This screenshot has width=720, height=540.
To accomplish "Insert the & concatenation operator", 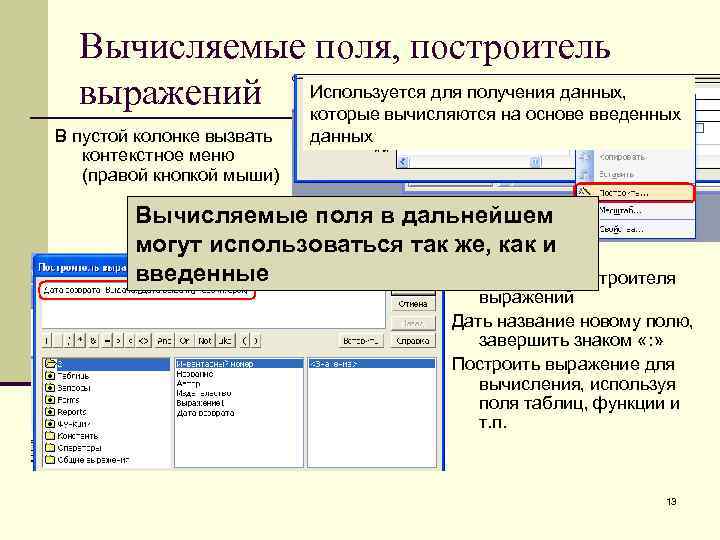I will click(x=93, y=341).
